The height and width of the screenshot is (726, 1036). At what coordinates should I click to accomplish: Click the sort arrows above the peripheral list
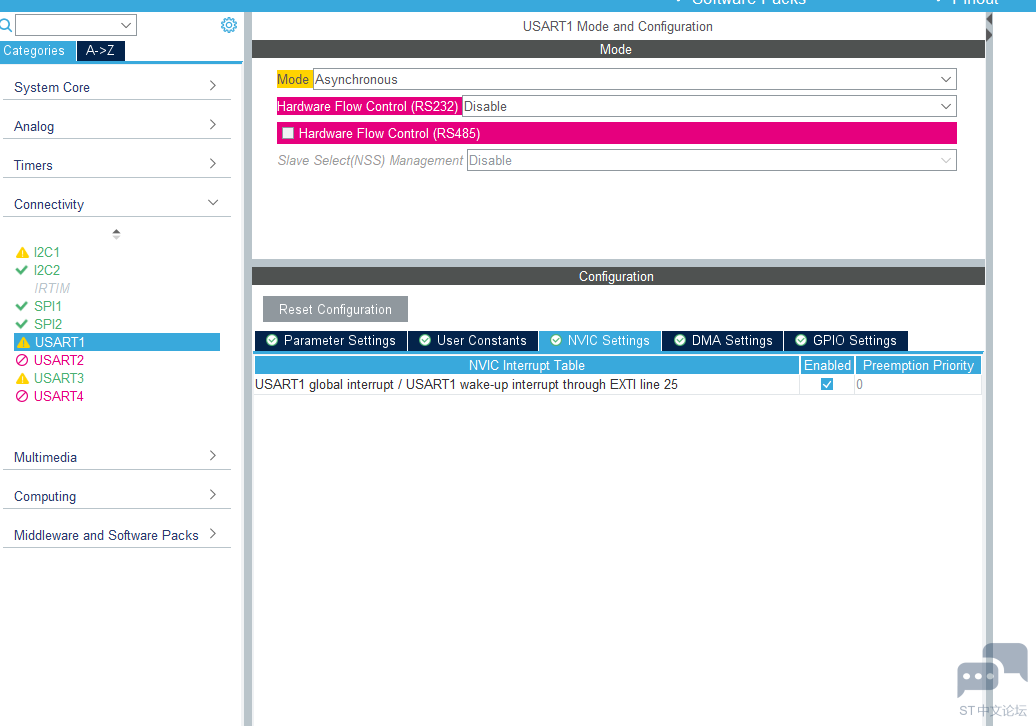pos(116,234)
